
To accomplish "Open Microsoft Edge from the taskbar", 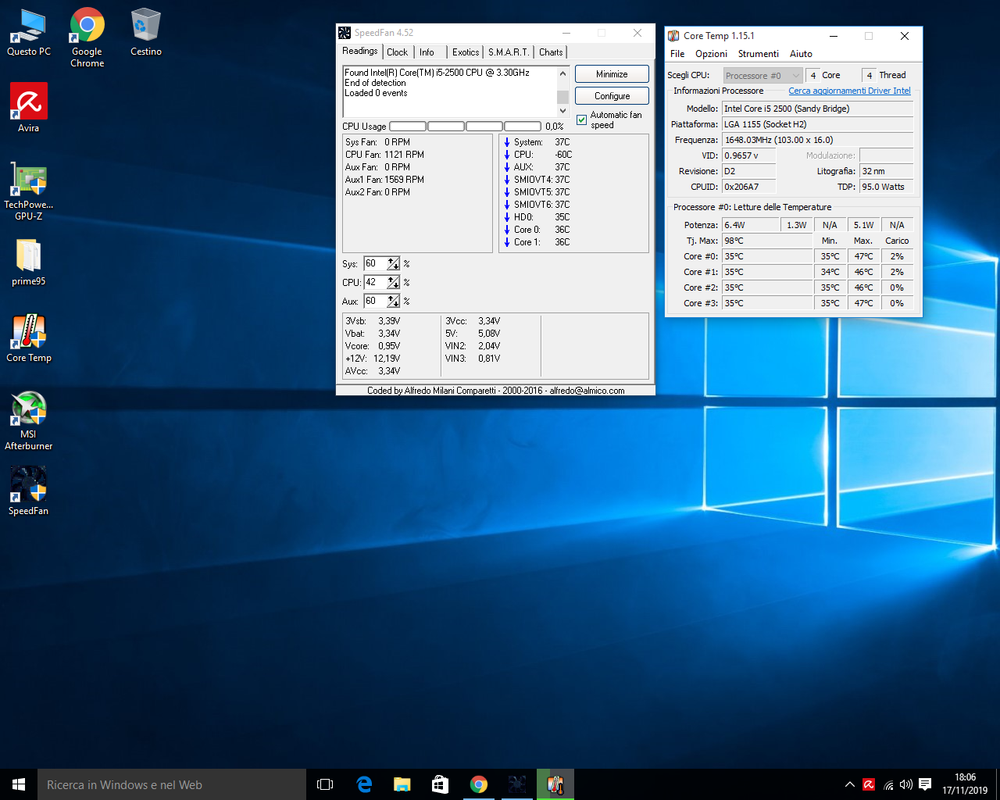I will 364,784.
